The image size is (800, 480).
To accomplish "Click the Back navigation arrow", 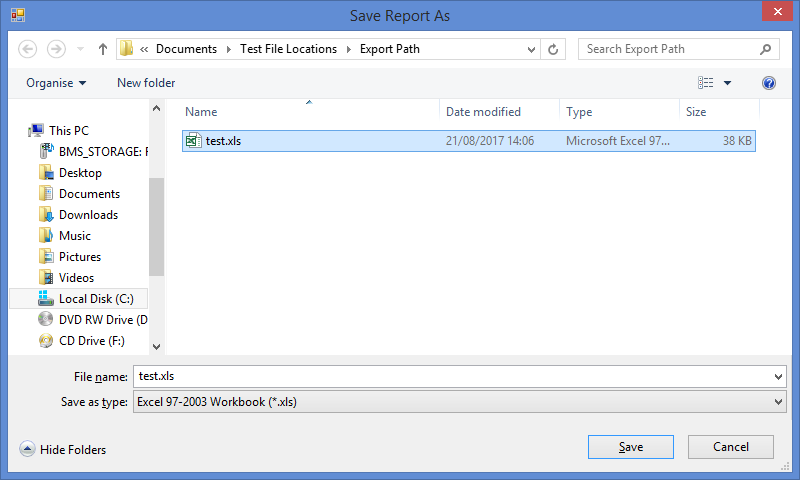I will pyautogui.click(x=28, y=49).
